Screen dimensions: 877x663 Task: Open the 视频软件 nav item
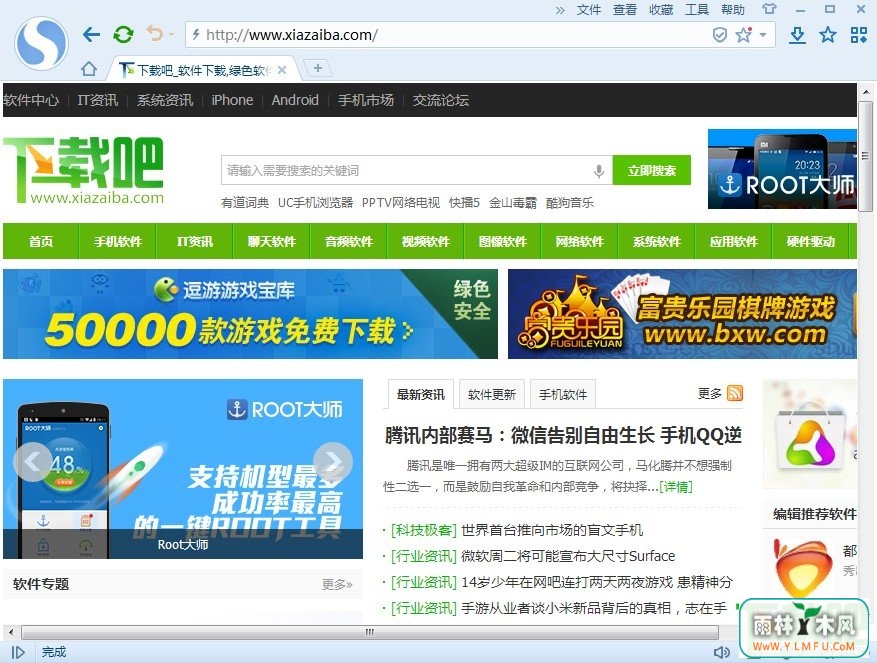[426, 241]
